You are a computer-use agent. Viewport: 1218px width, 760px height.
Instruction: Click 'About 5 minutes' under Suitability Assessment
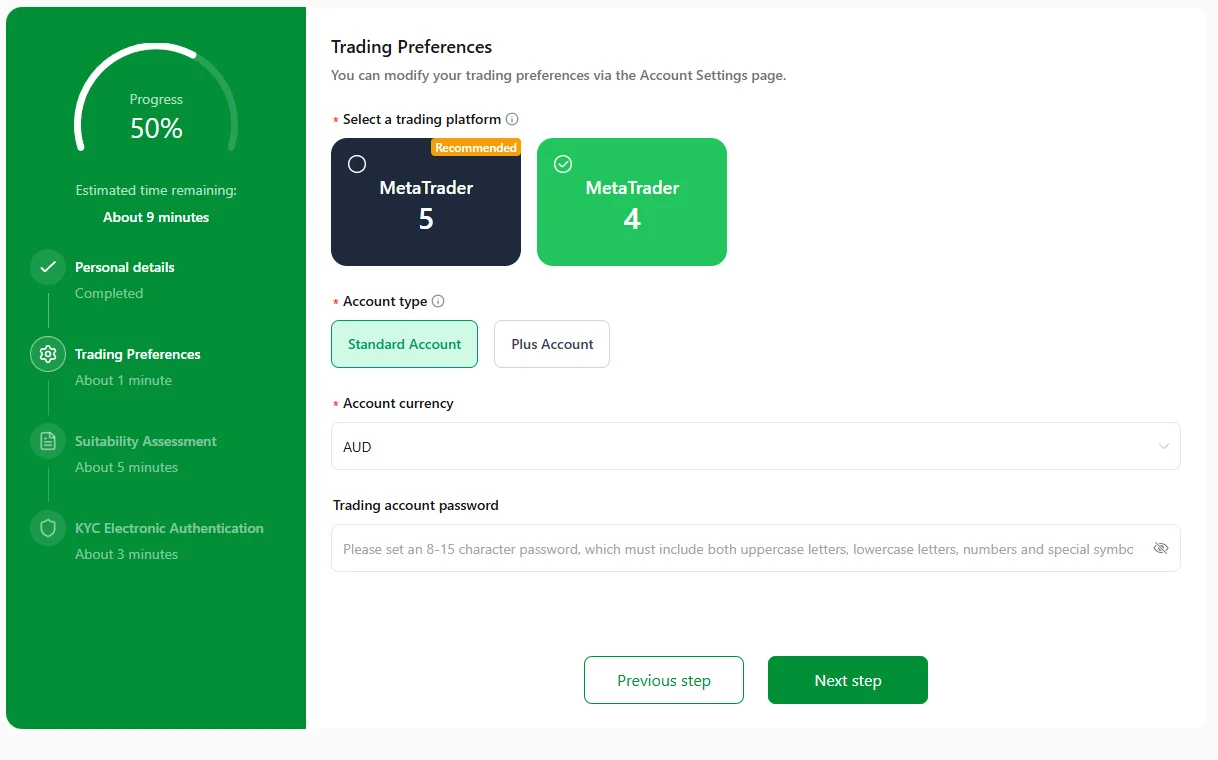point(127,467)
